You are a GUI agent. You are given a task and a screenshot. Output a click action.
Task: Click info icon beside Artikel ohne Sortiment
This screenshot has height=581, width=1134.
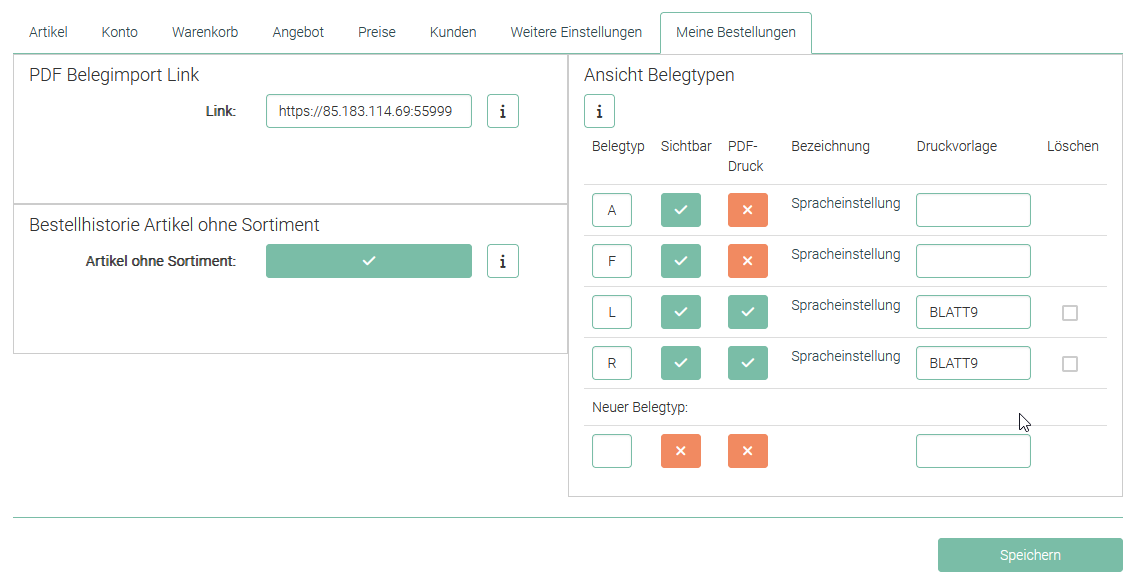[502, 261]
